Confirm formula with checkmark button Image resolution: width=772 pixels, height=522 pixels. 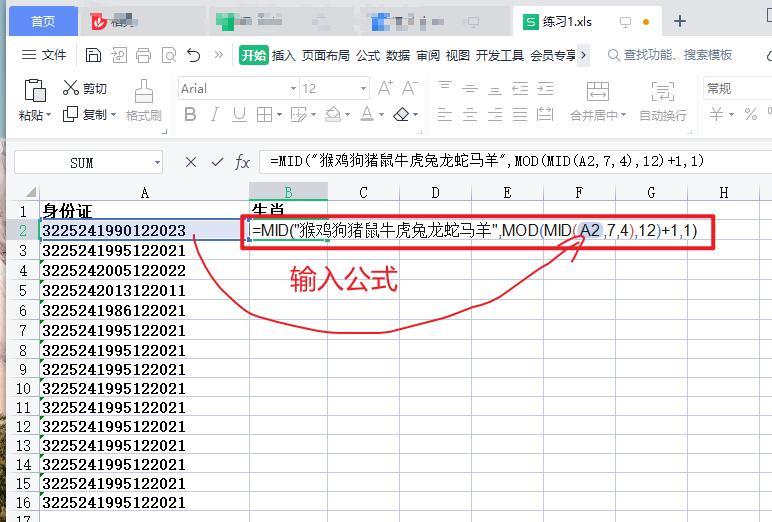point(217,162)
